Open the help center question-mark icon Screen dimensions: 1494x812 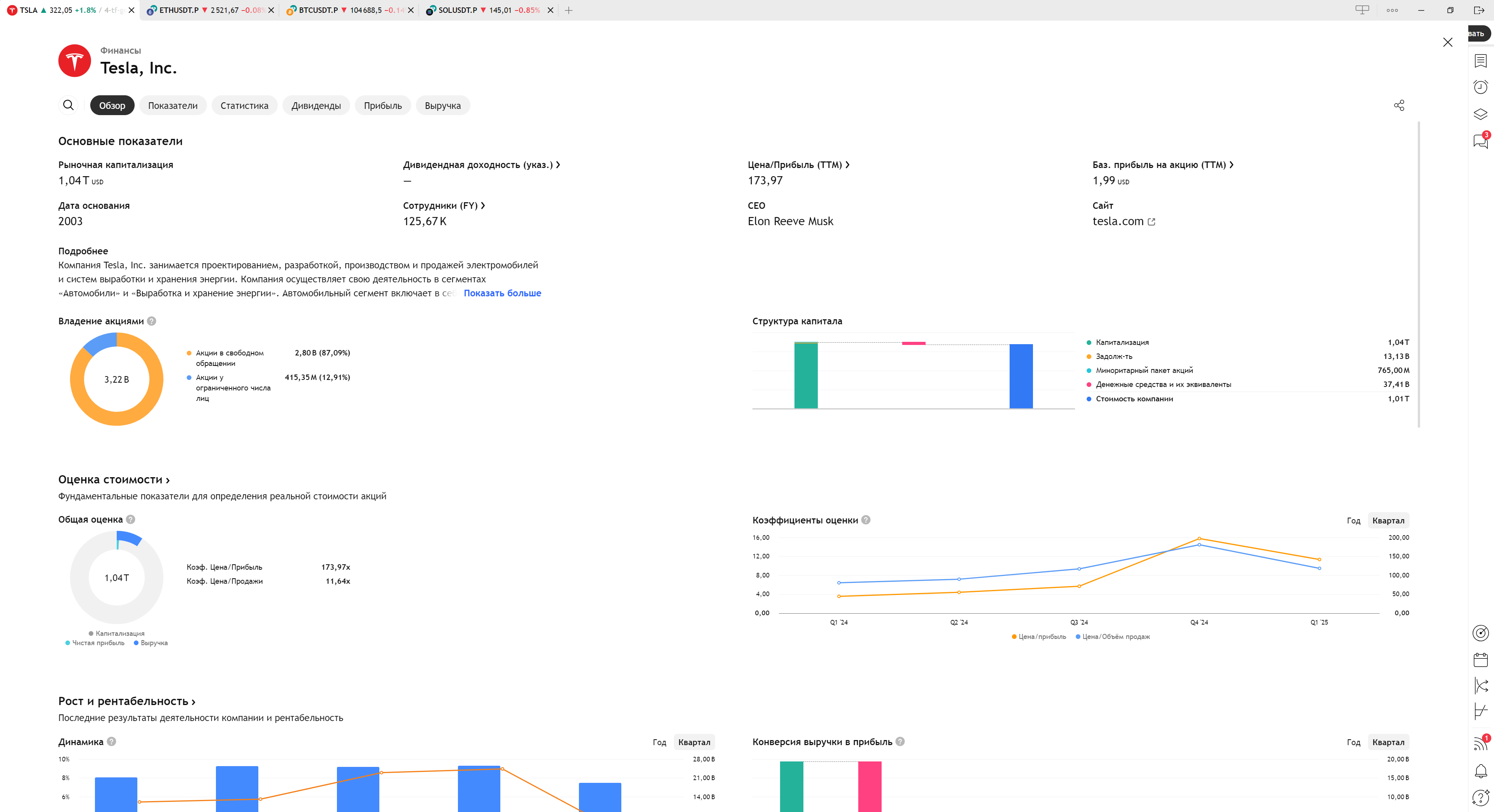(x=1480, y=798)
